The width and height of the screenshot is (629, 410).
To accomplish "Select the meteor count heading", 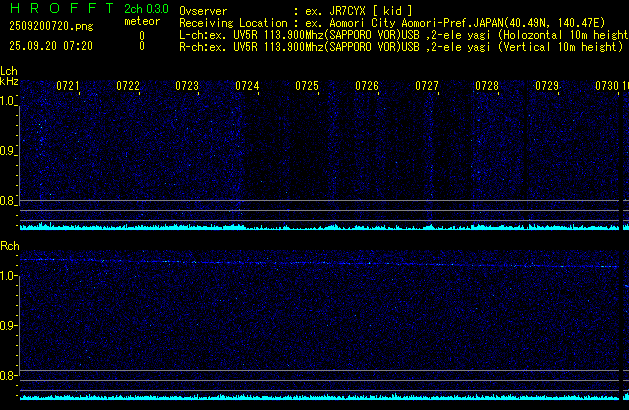I will pyautogui.click(x=141, y=21).
